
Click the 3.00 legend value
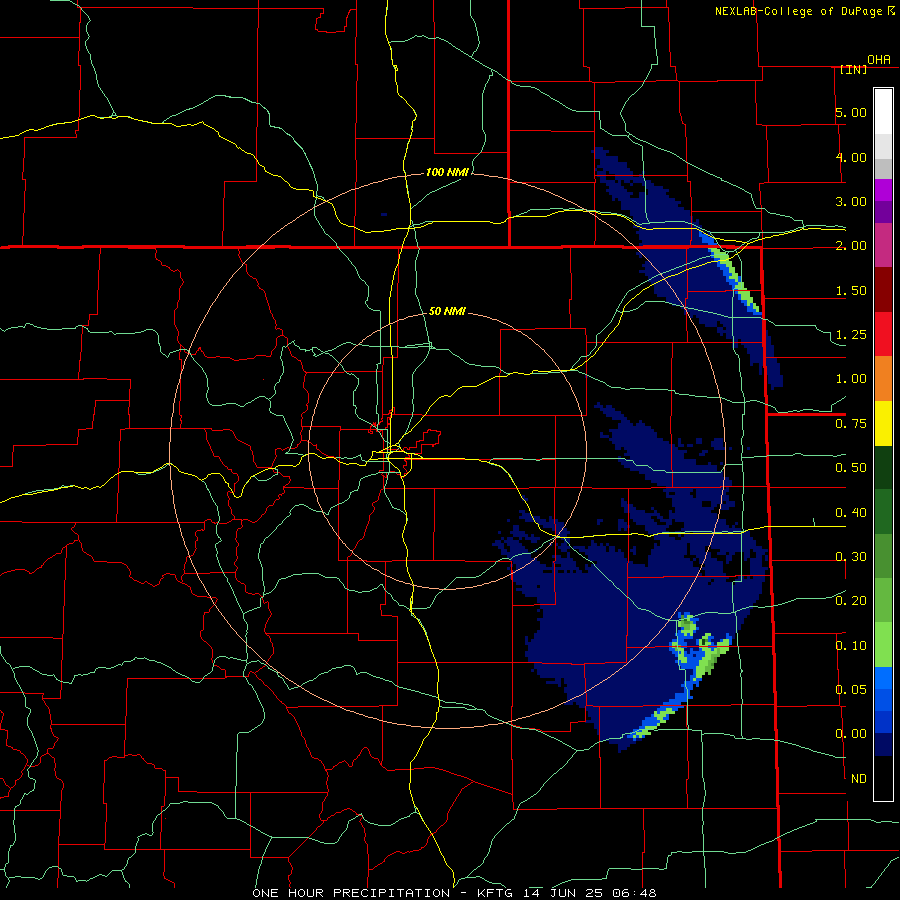click(x=851, y=201)
